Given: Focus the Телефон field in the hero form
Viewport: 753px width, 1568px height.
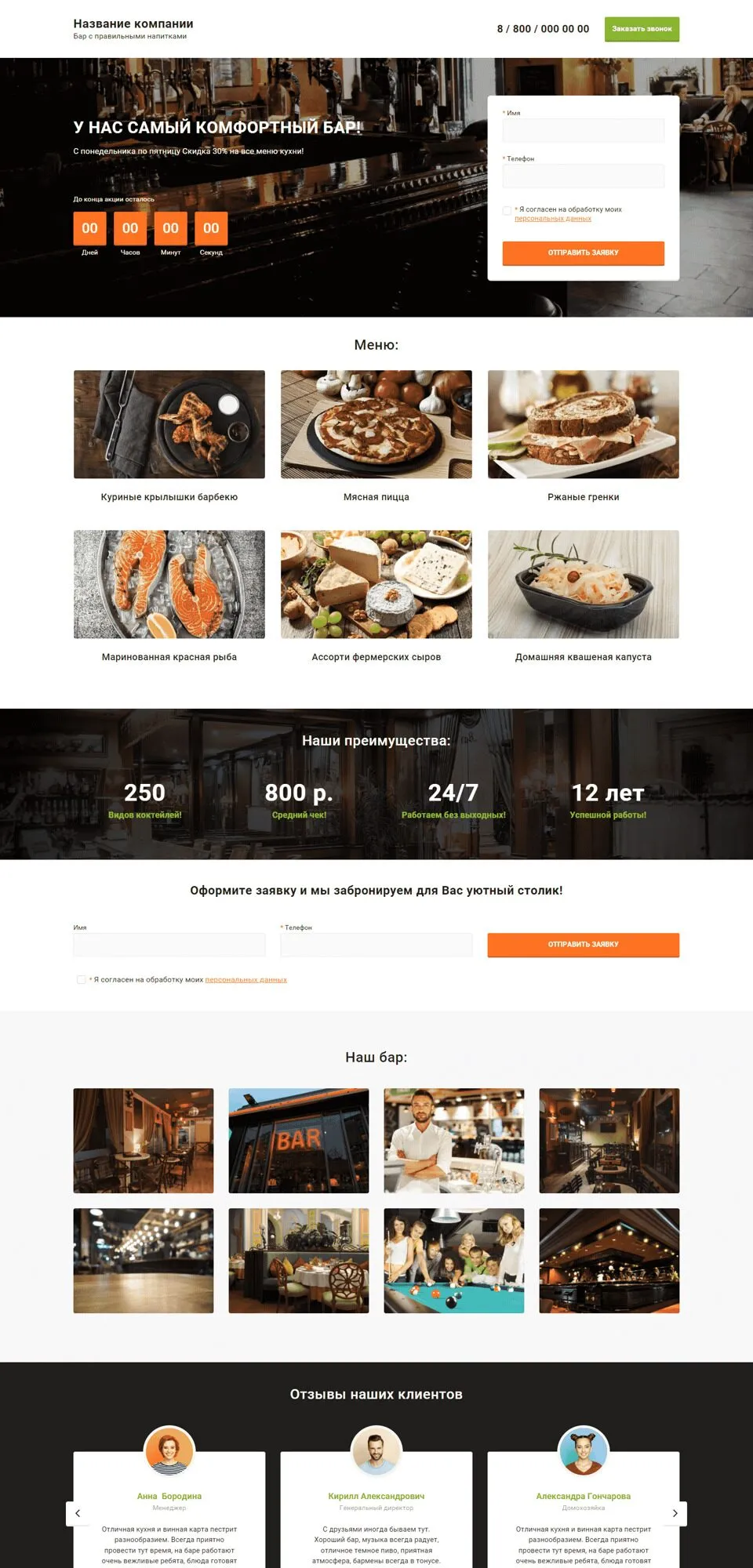Looking at the screenshot, I should 584,176.
